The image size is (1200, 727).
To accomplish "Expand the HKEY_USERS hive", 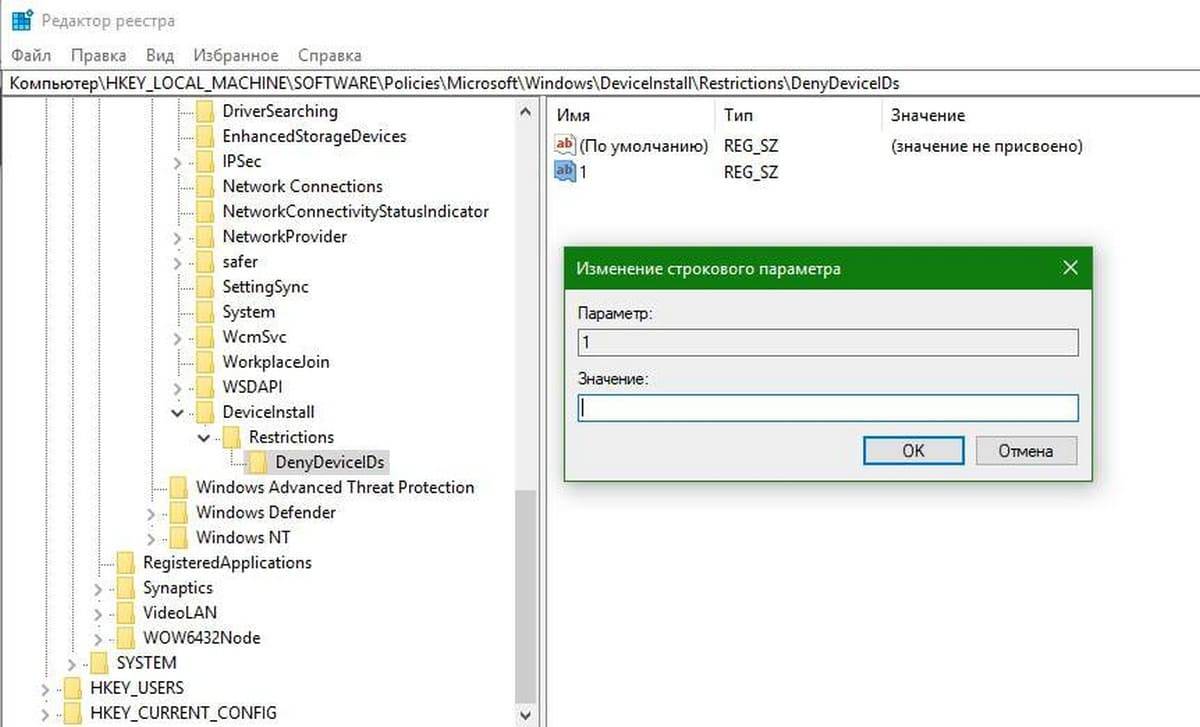I will [x=45, y=688].
